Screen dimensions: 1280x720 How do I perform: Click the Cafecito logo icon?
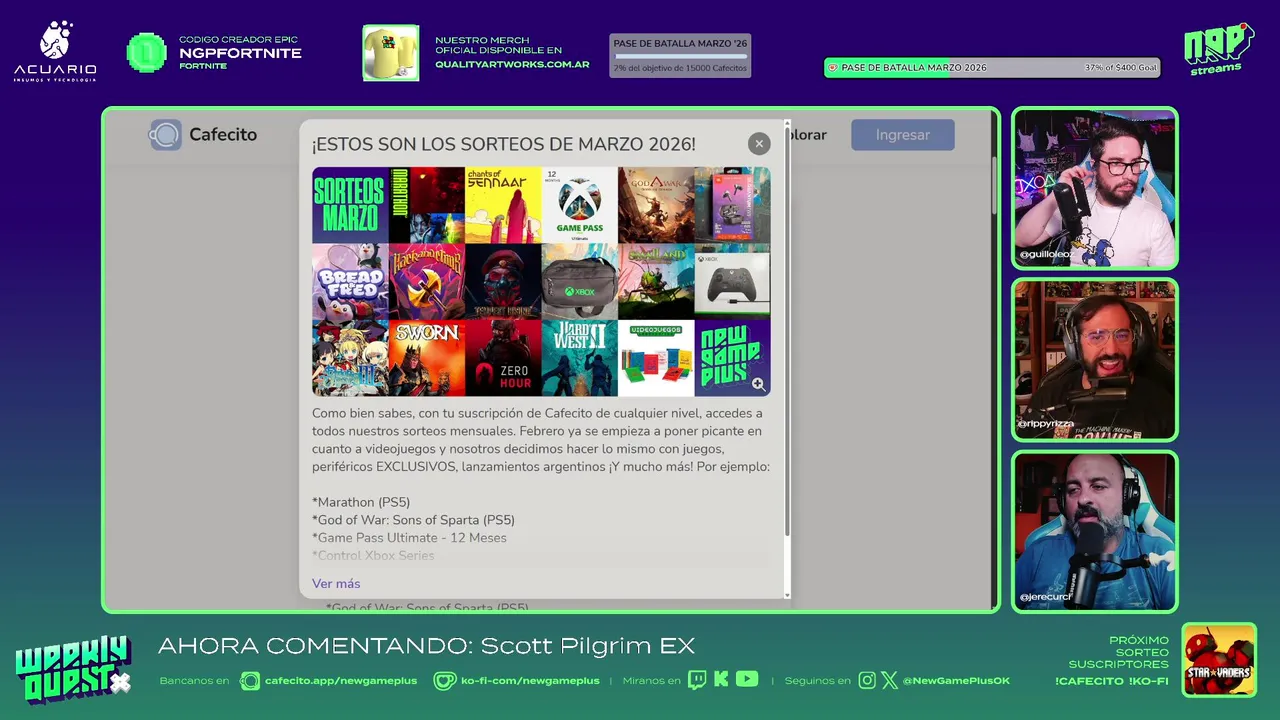(166, 135)
